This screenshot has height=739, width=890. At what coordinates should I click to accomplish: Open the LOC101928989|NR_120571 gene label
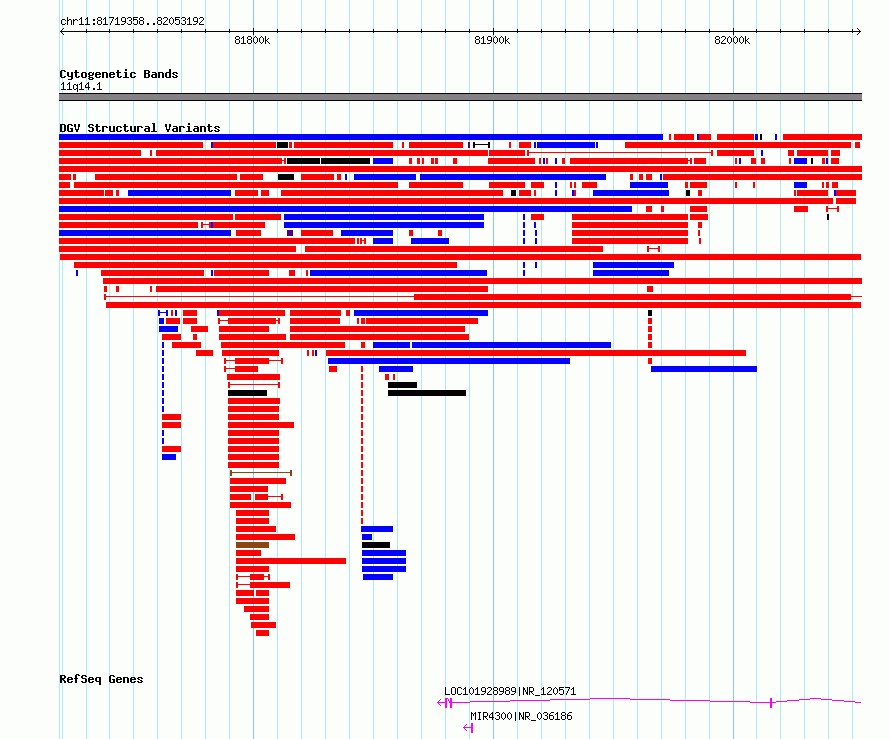[510, 691]
